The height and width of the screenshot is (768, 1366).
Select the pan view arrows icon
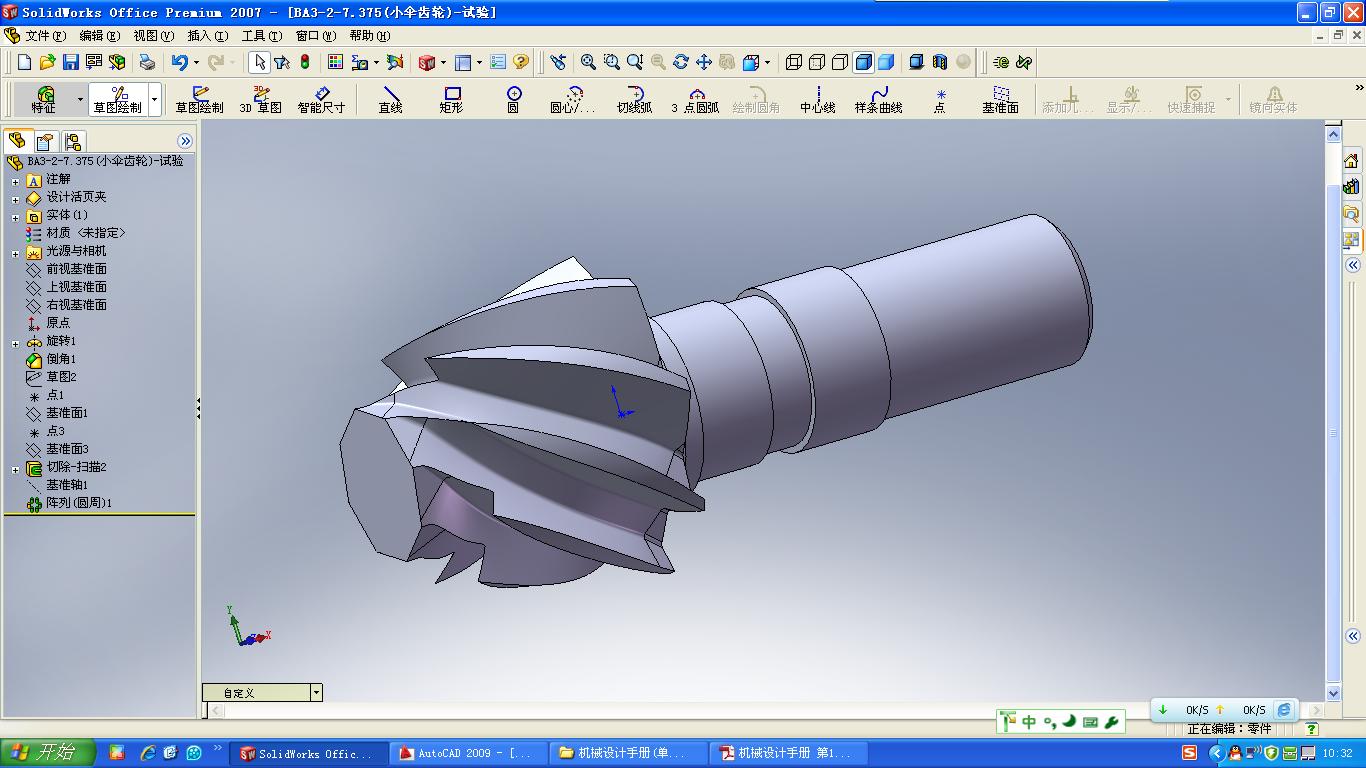point(704,62)
